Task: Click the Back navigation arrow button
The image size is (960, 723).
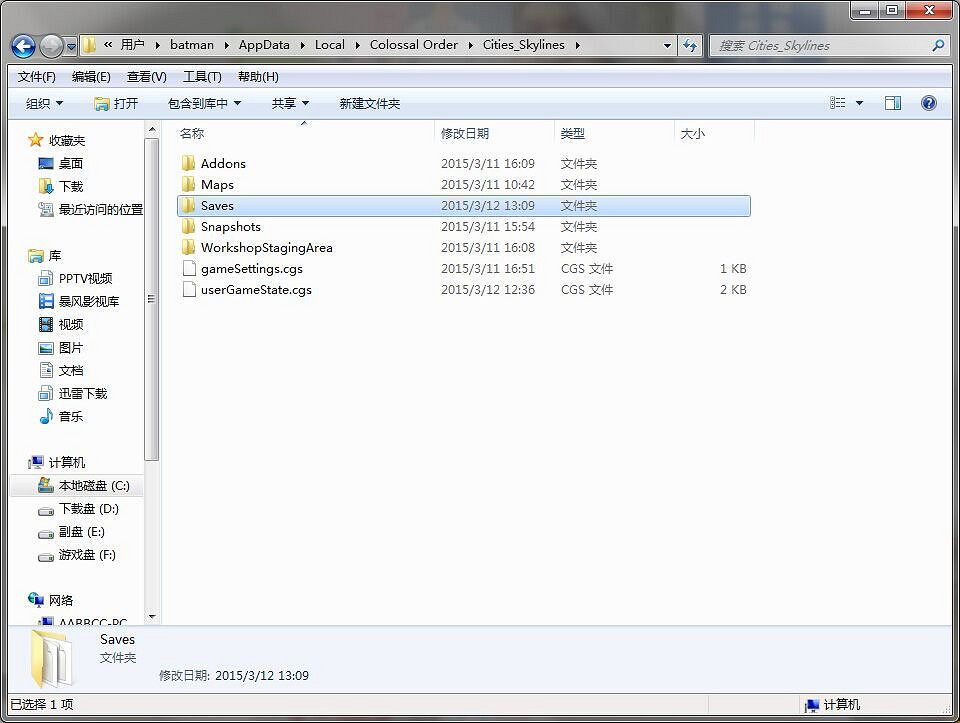Action: pyautogui.click(x=24, y=46)
